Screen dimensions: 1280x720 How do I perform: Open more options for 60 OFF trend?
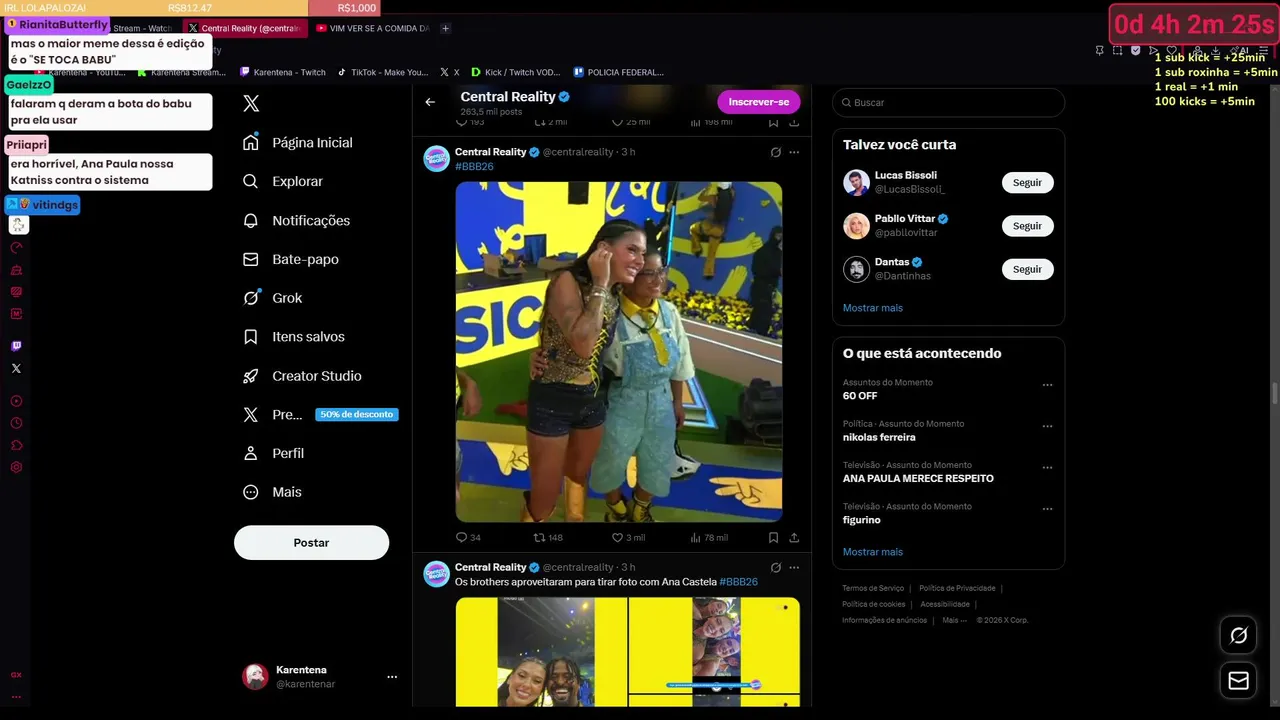click(x=1047, y=385)
